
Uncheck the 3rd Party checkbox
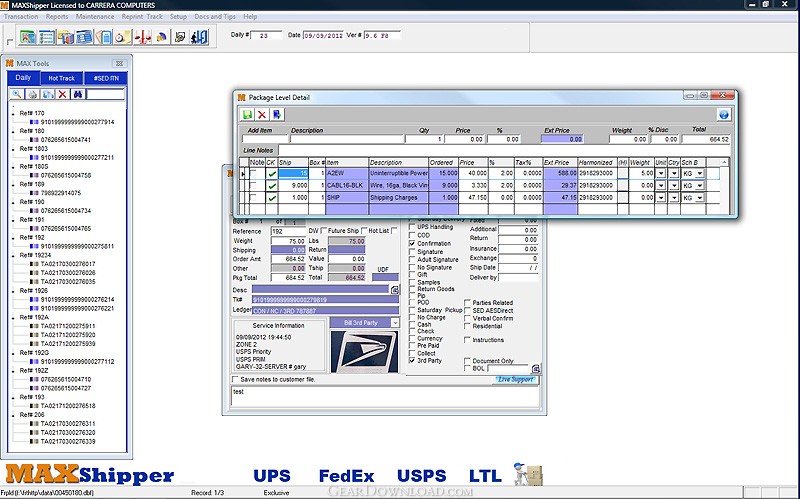pyautogui.click(x=412, y=360)
